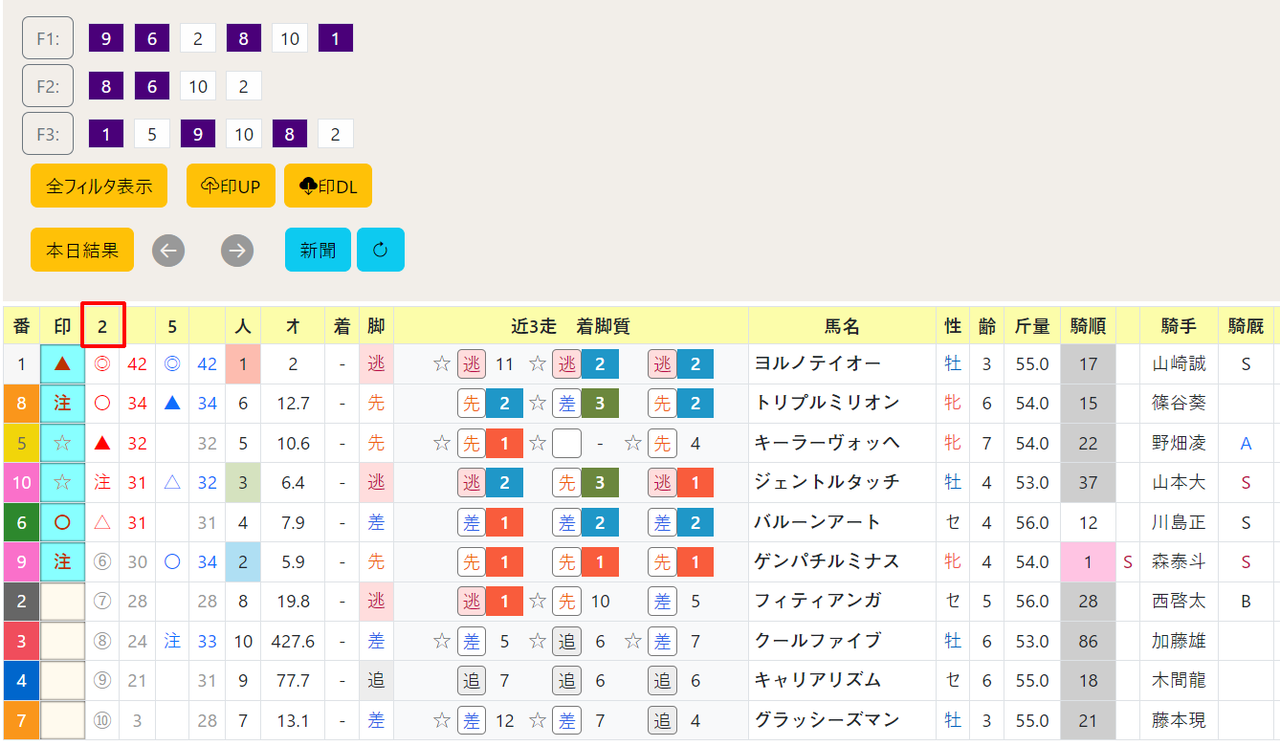The image size is (1280, 746).
Task: Click the left arrow navigation icon
Action: tap(168, 250)
